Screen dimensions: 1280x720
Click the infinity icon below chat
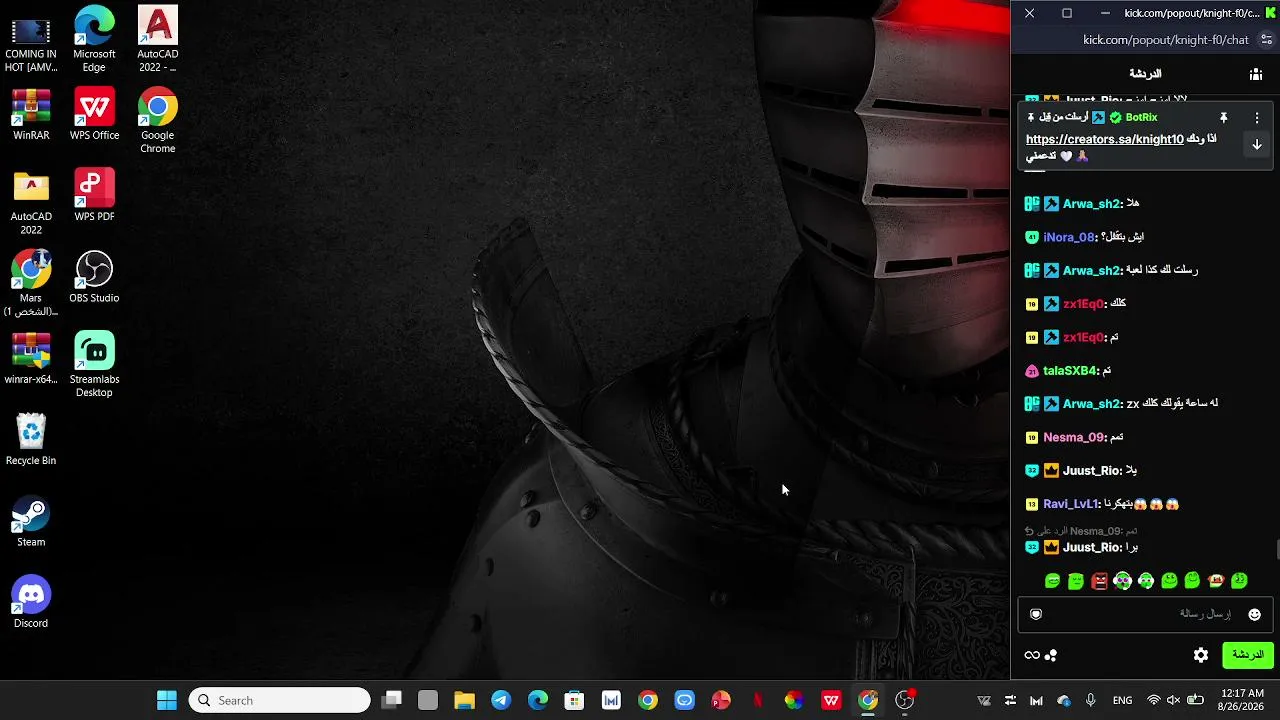(1032, 655)
